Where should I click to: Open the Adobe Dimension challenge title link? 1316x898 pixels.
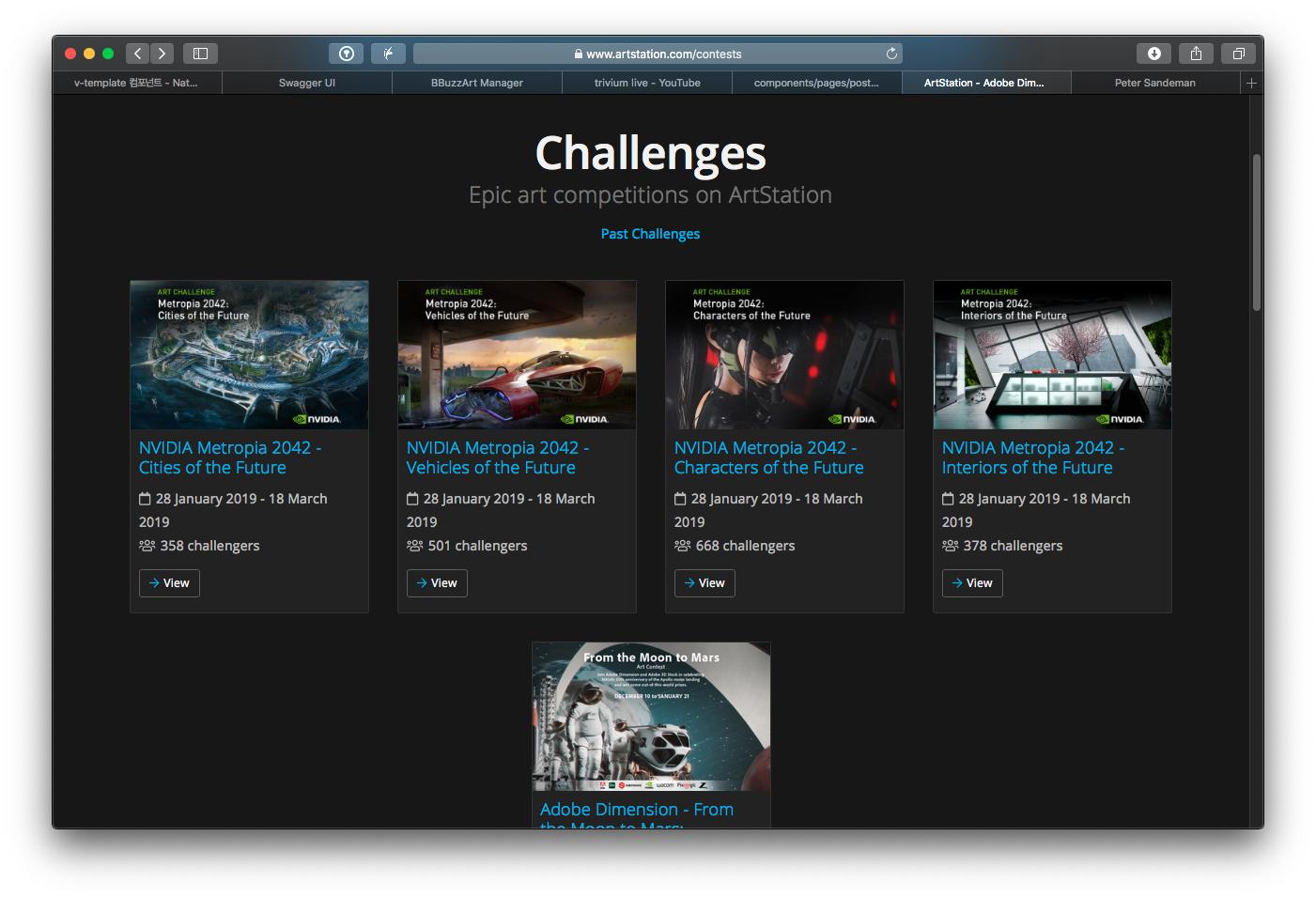637,815
